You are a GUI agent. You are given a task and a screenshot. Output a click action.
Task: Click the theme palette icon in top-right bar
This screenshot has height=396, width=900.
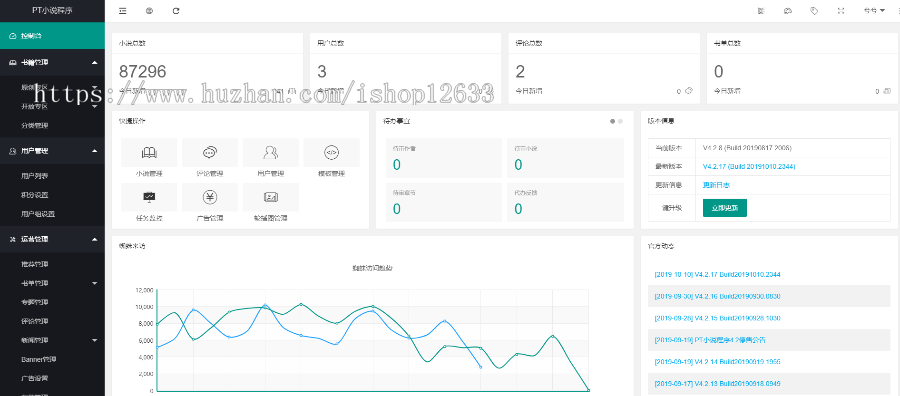[x=788, y=11]
